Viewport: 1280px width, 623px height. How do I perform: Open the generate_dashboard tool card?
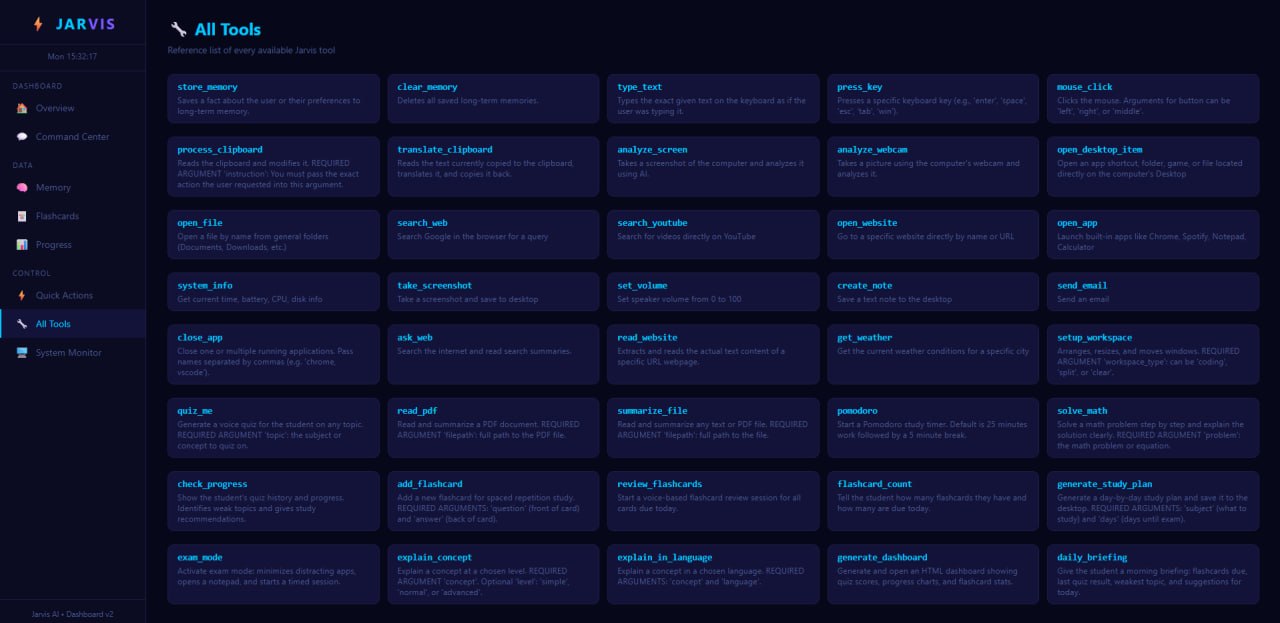click(x=933, y=574)
